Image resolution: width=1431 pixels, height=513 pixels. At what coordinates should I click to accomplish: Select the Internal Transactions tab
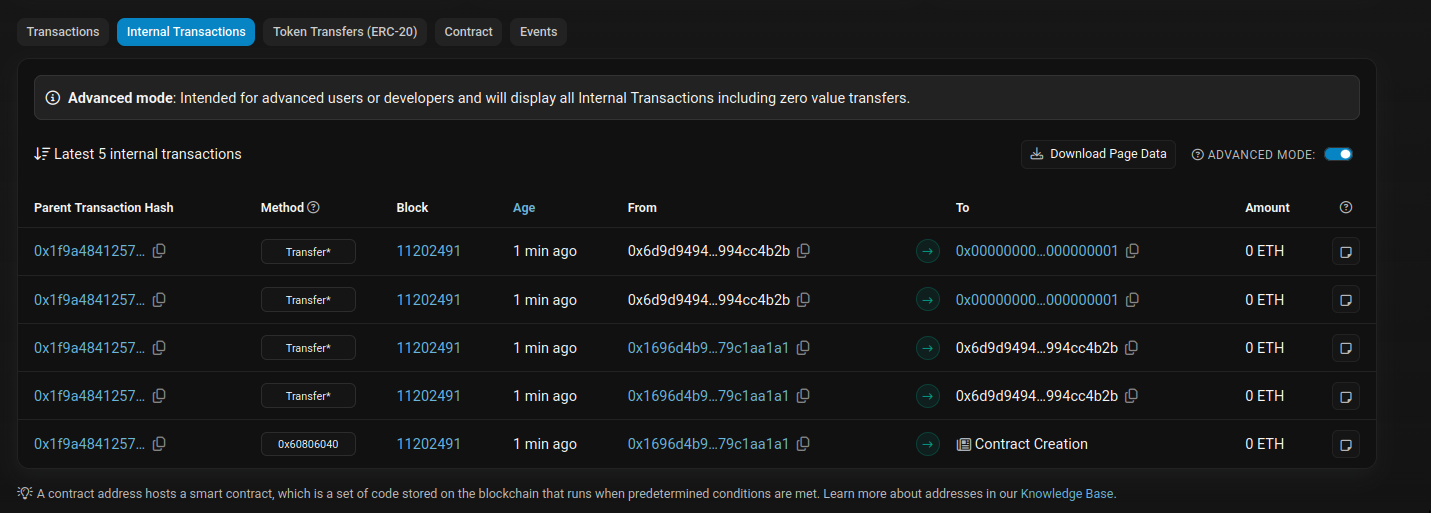click(186, 32)
